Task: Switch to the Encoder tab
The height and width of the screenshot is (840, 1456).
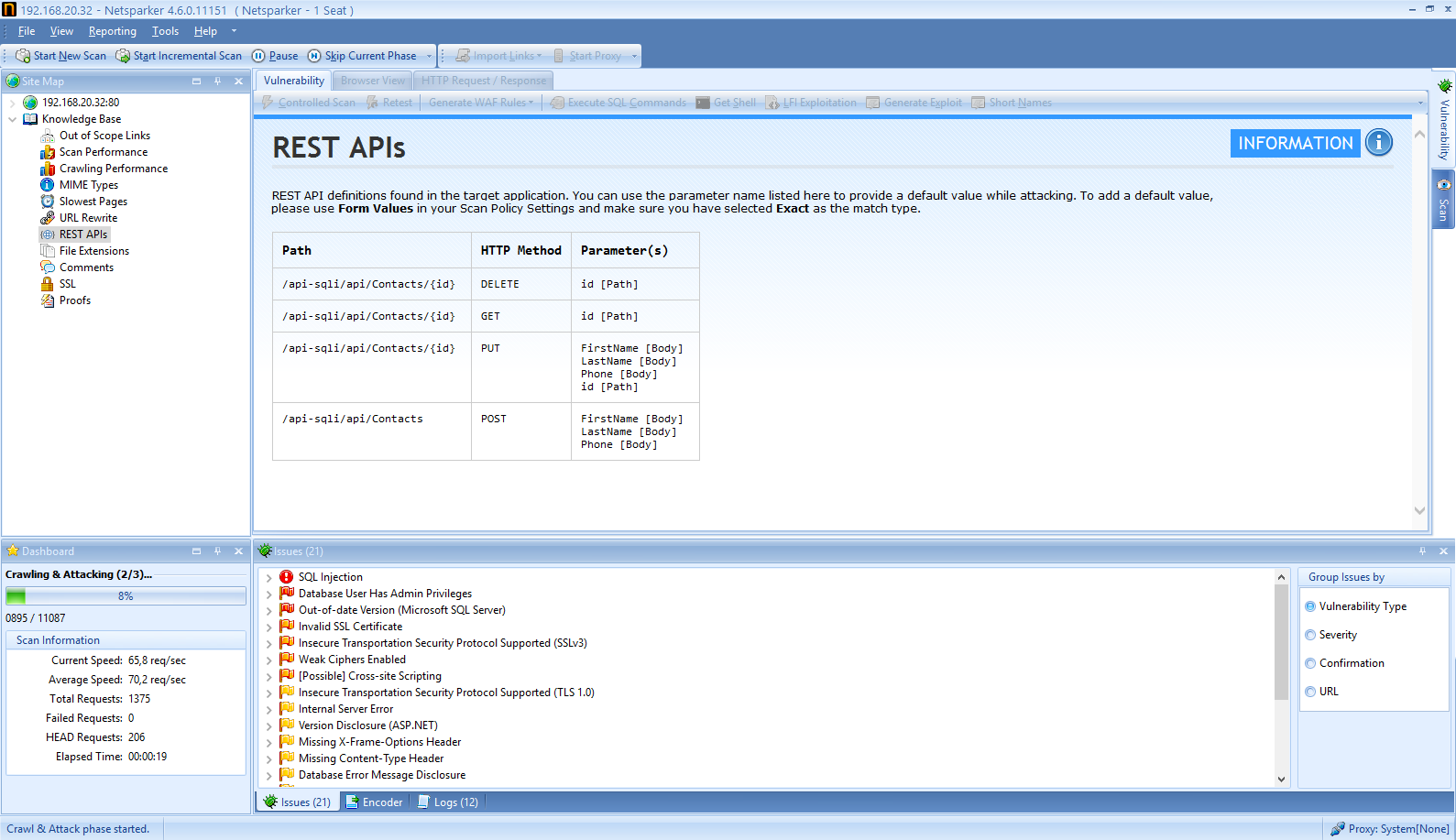Action: 374,802
